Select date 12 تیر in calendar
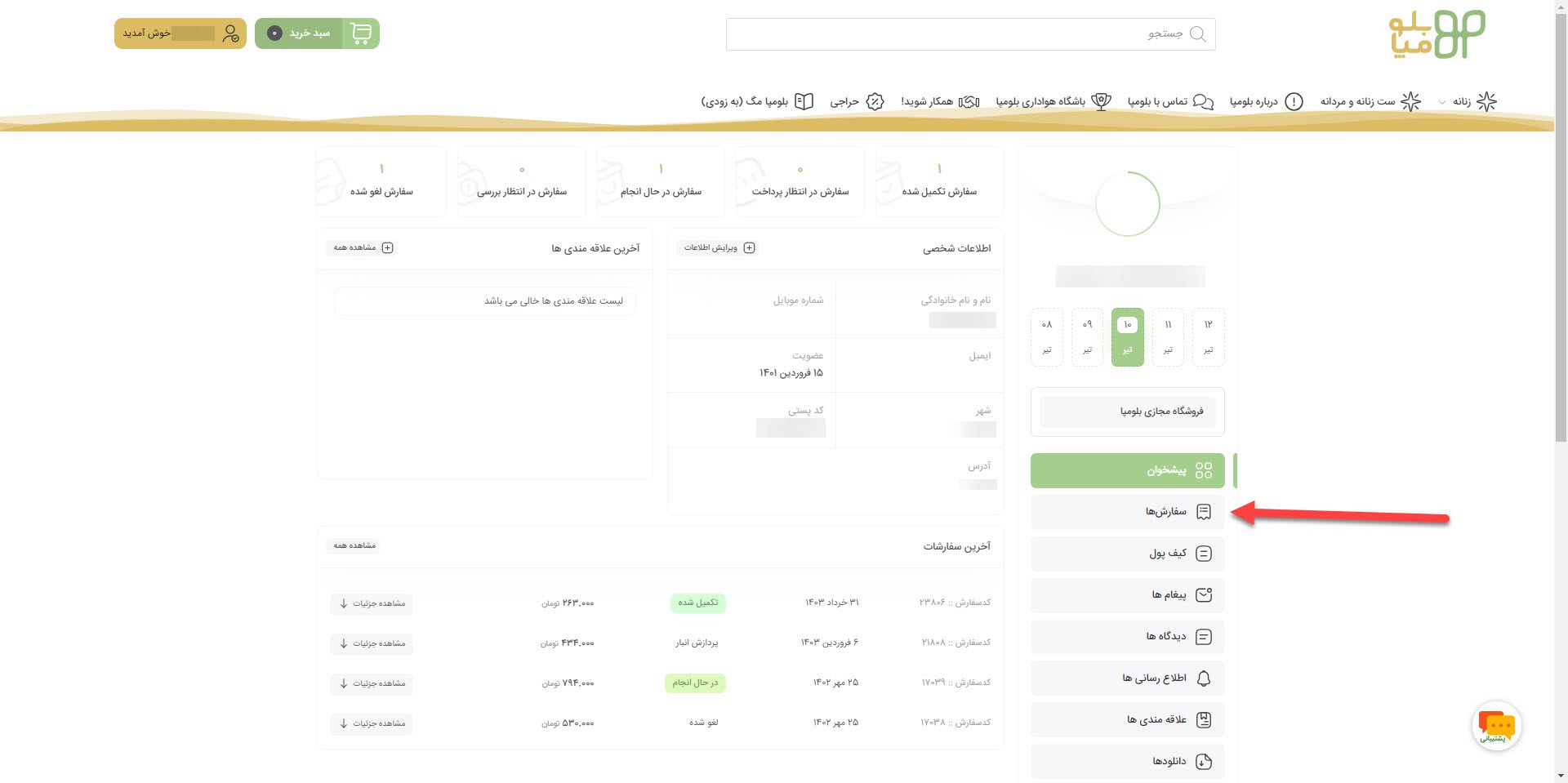Viewport: 1568px width, 783px height. pyautogui.click(x=1208, y=336)
